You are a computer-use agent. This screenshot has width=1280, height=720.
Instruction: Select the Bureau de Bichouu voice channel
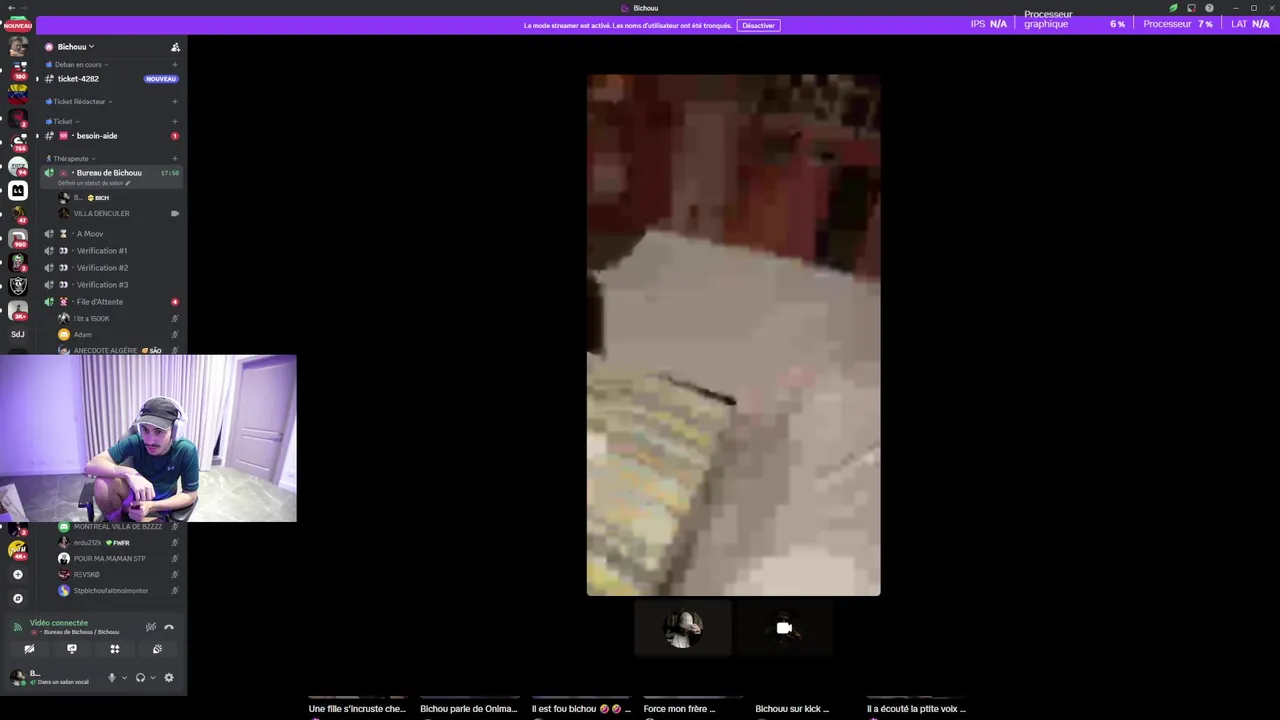coord(111,173)
